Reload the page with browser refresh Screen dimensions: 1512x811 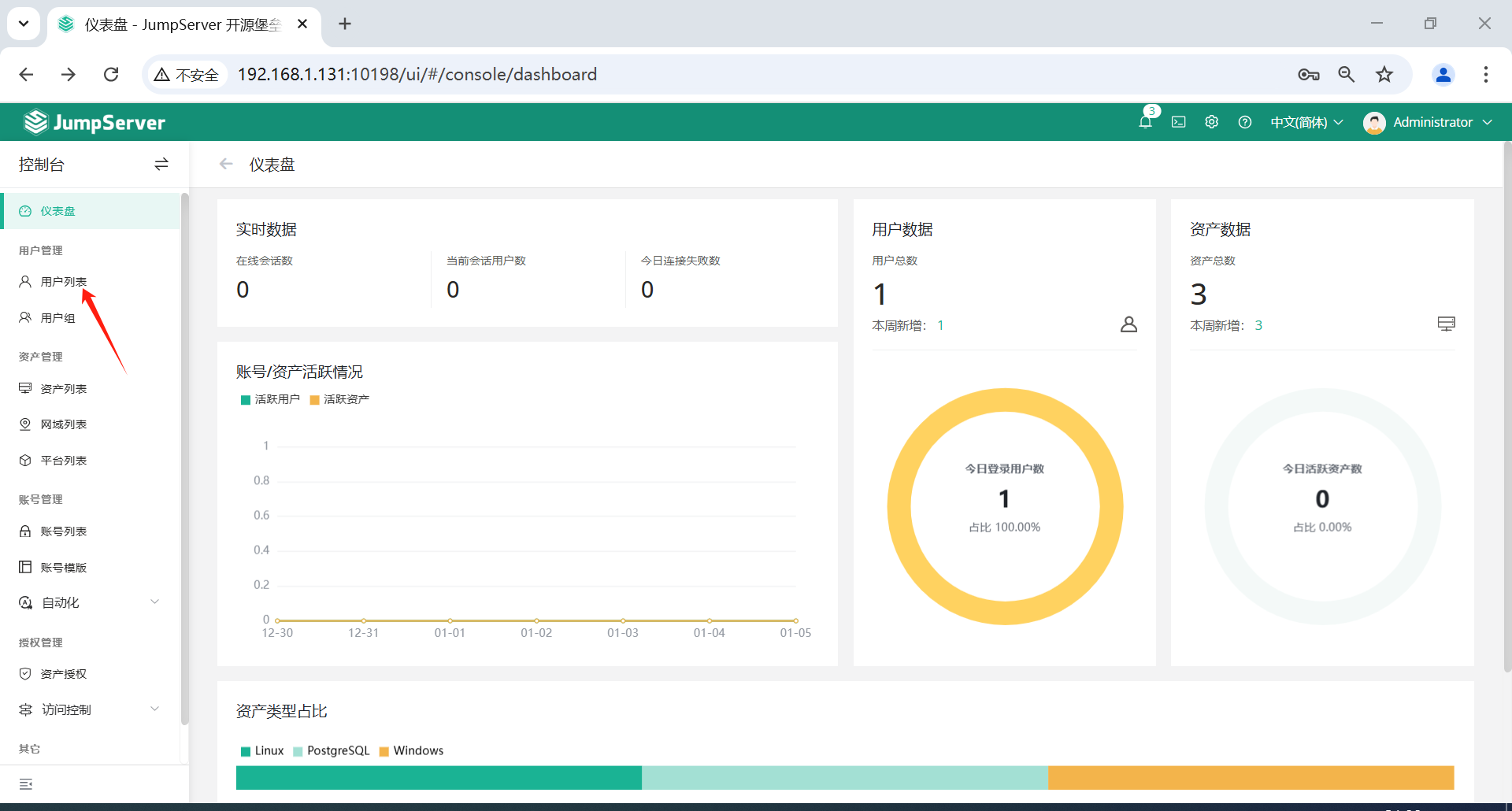coord(111,74)
